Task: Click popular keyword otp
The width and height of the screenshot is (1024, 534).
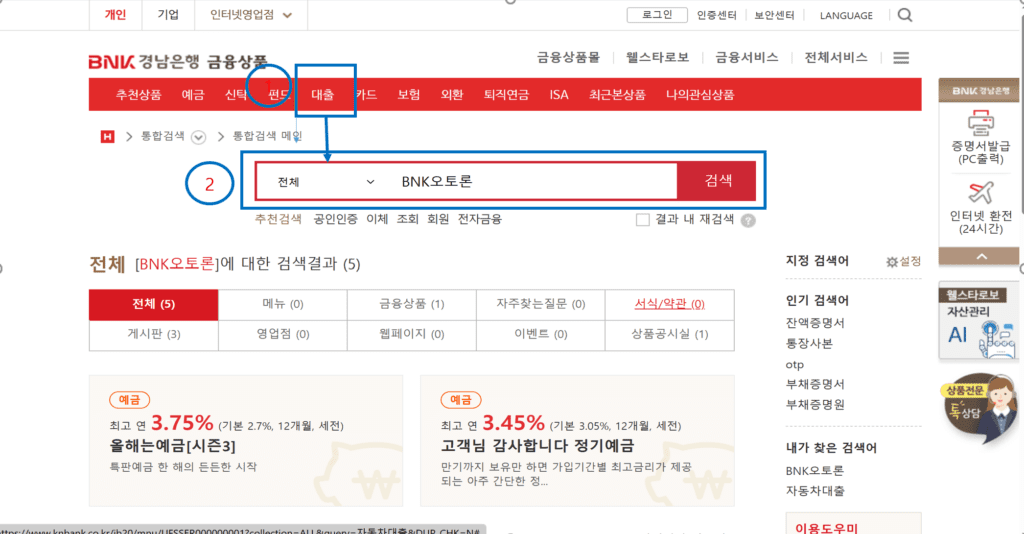Action: point(795,364)
